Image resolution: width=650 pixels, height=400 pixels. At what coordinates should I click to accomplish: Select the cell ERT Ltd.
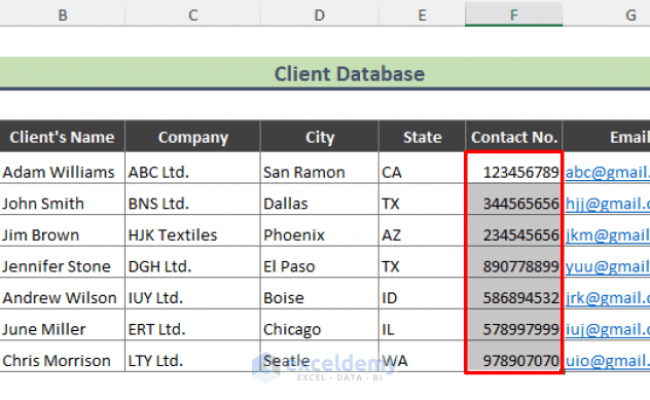(193, 325)
